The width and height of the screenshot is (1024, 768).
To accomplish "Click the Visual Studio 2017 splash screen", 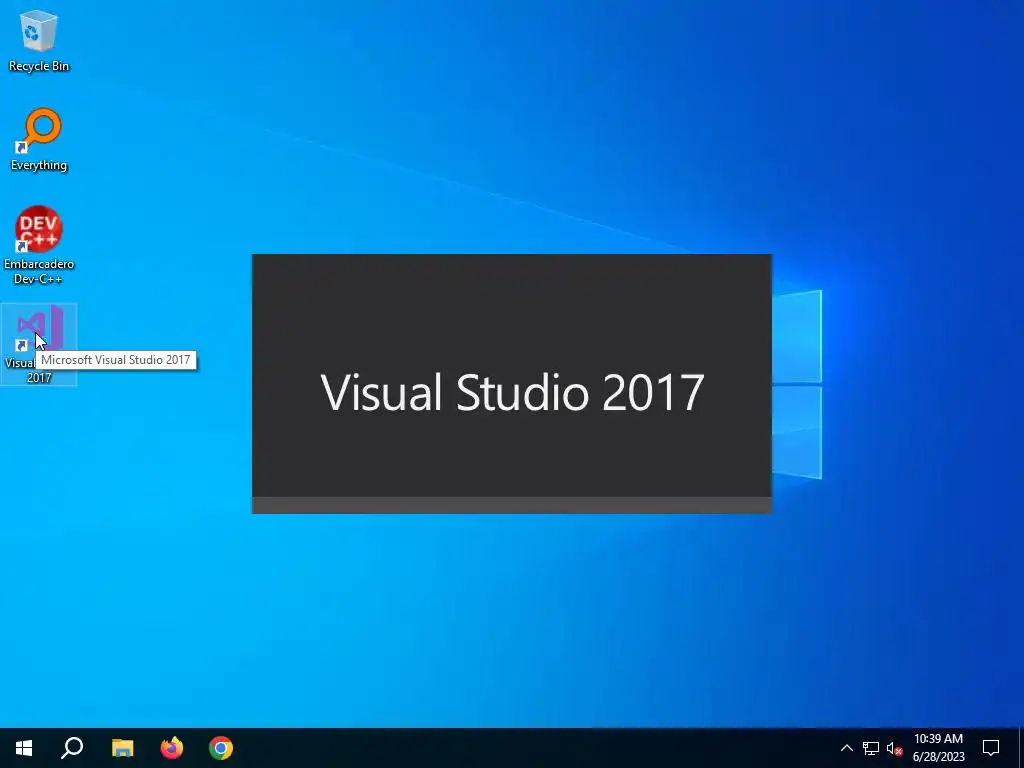I will 512,384.
